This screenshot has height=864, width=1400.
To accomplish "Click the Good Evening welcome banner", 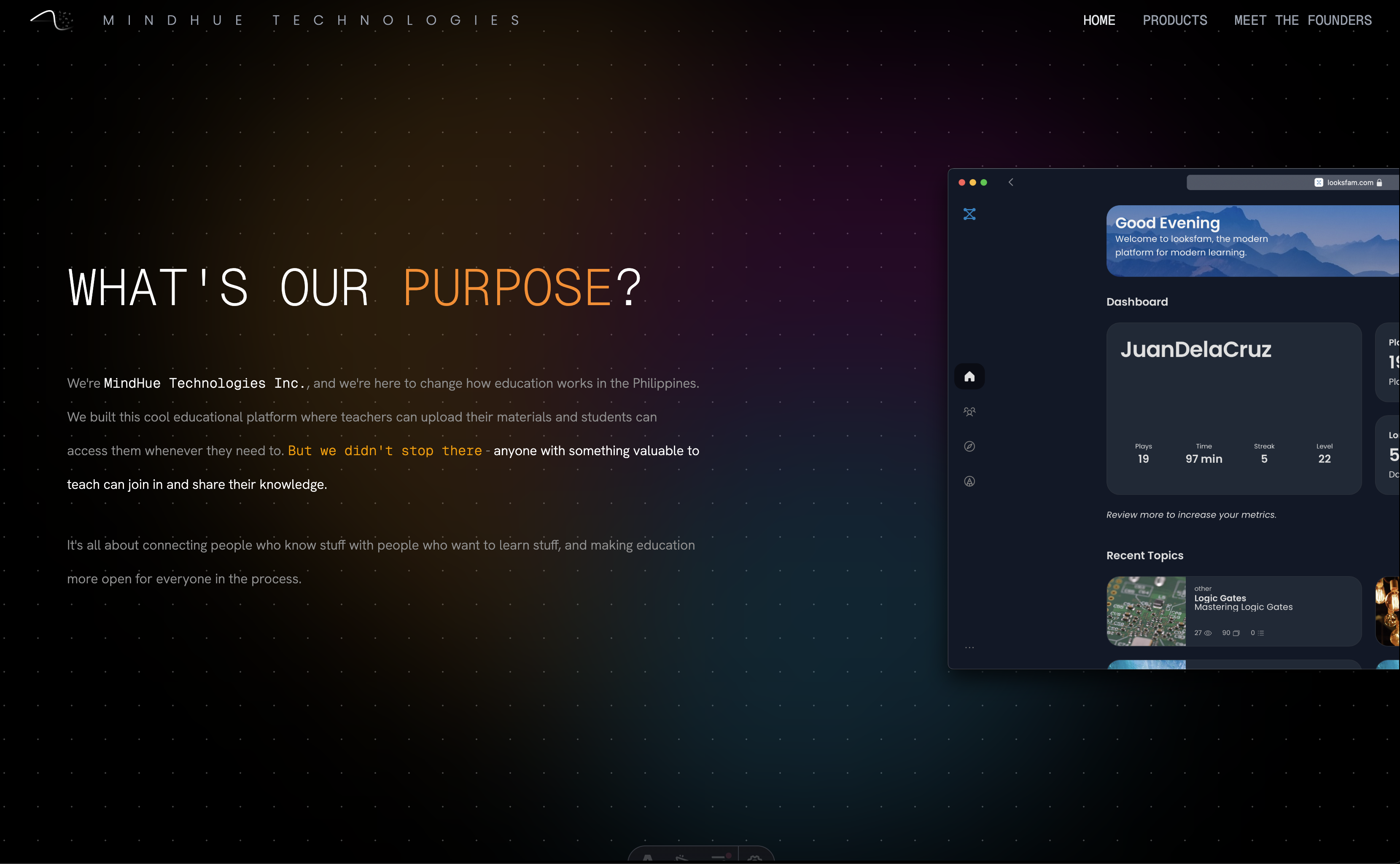I will click(x=1252, y=241).
